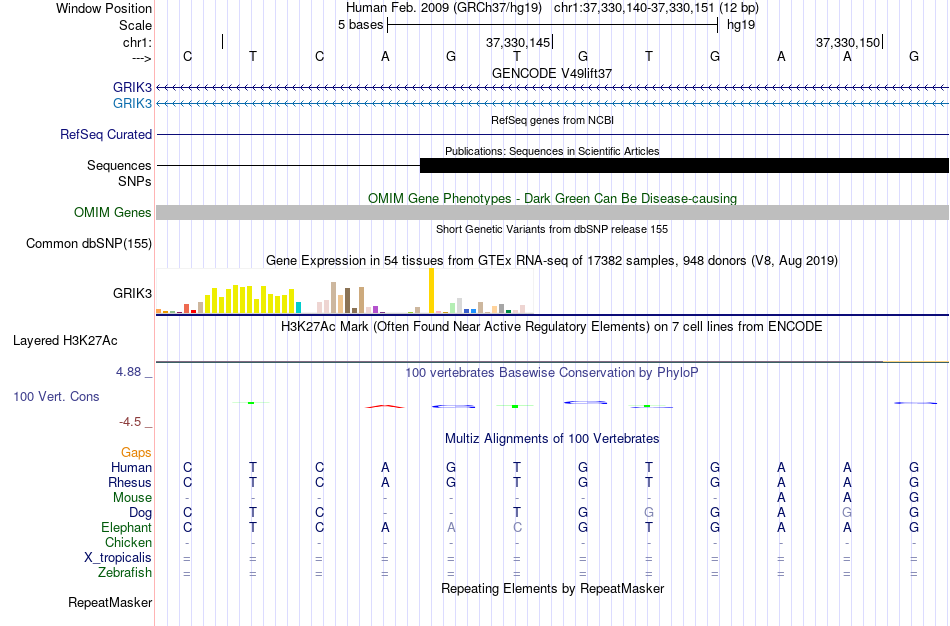Click the chr1: ruler label
This screenshot has width=950, height=626.
[x=138, y=42]
